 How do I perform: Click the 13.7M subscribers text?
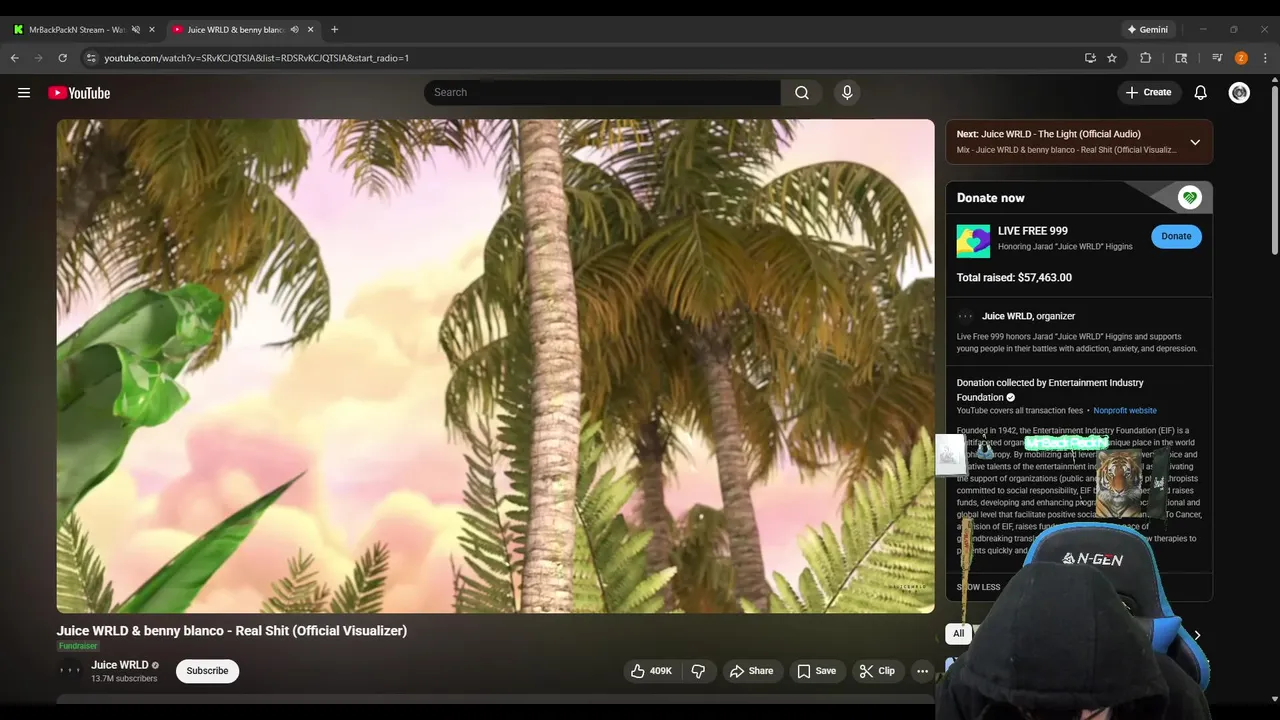[x=124, y=679]
